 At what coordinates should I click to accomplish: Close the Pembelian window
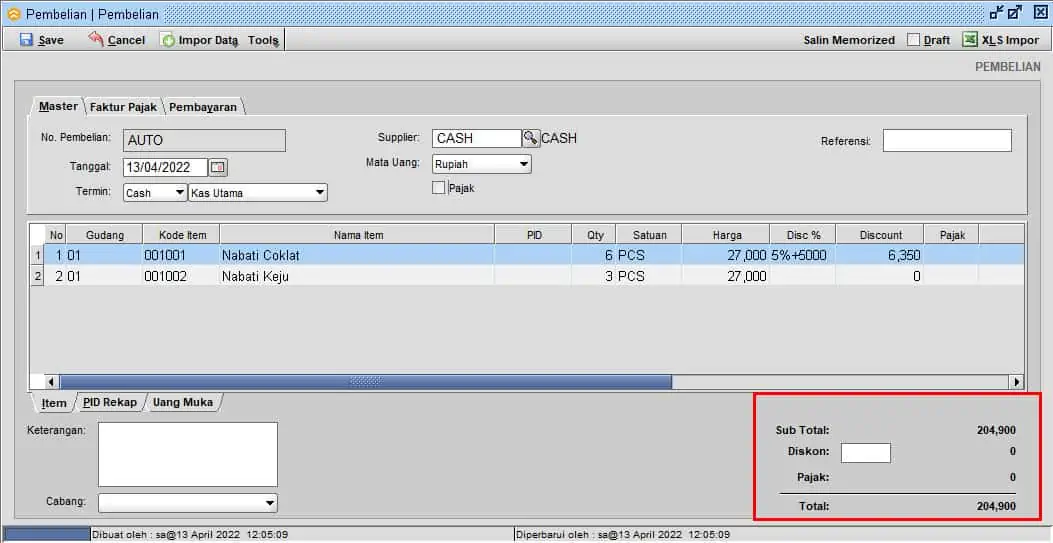tap(1040, 11)
